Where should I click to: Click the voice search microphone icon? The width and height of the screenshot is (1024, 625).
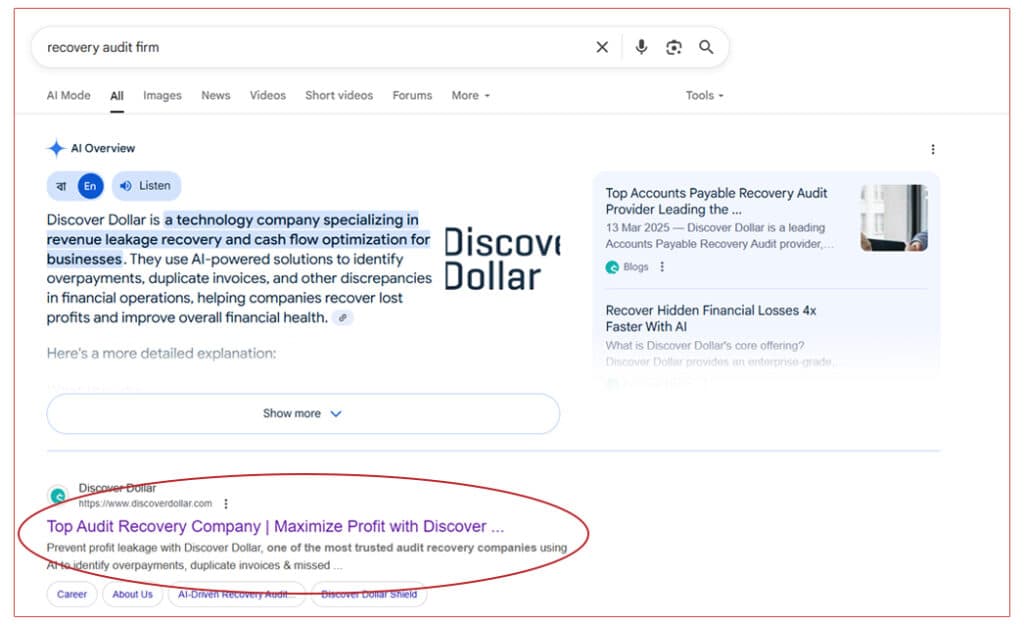tap(641, 46)
